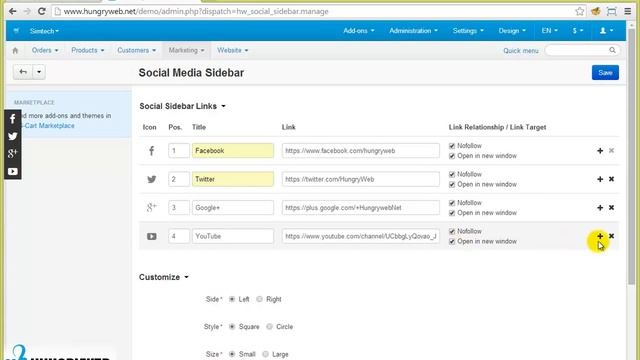Open Twitter icon in floating social sidebar
Screen dimensions: 640x360
point(13,136)
